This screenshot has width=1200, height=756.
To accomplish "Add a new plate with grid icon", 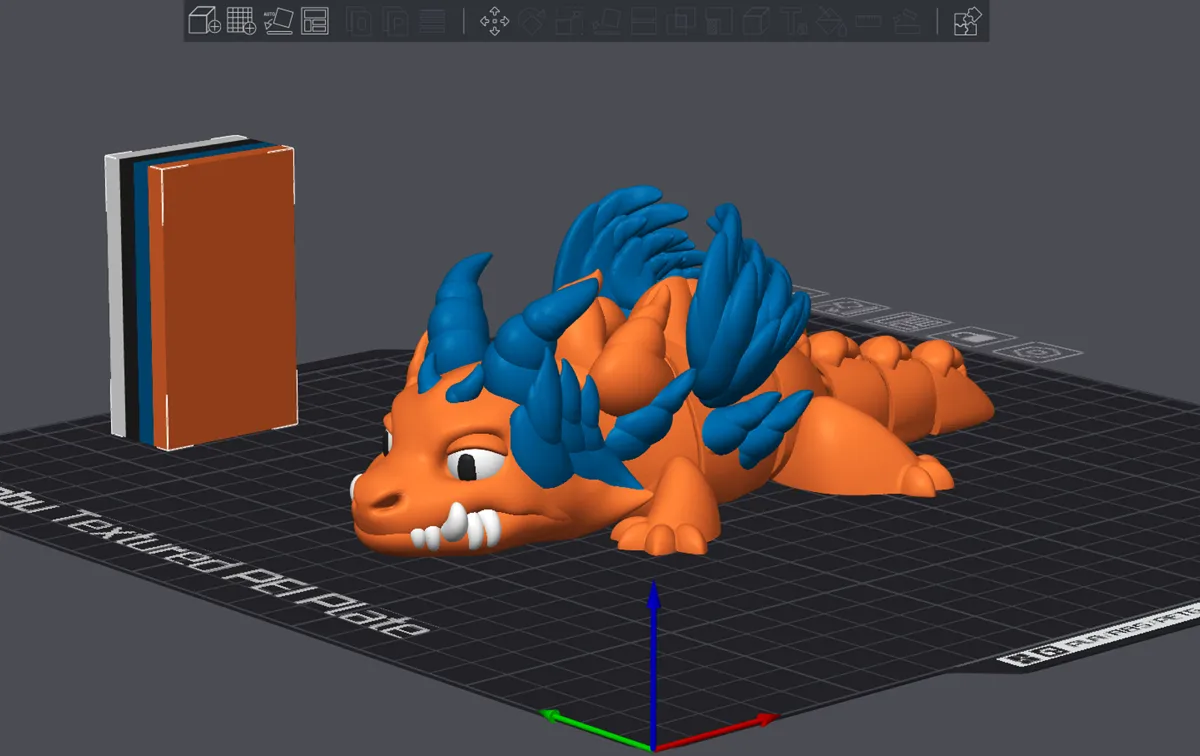I will 241,19.
